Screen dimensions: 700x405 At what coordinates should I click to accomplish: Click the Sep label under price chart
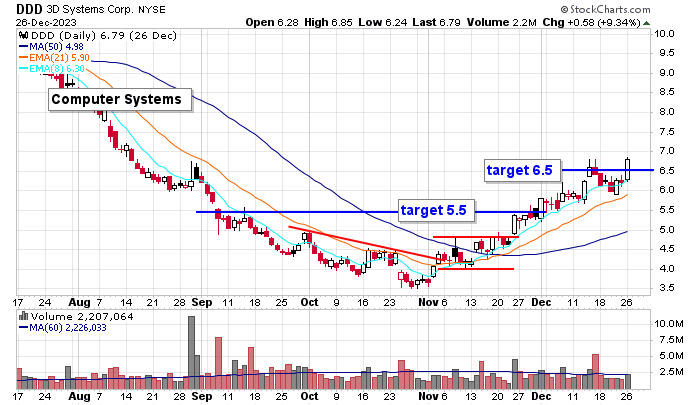202,302
